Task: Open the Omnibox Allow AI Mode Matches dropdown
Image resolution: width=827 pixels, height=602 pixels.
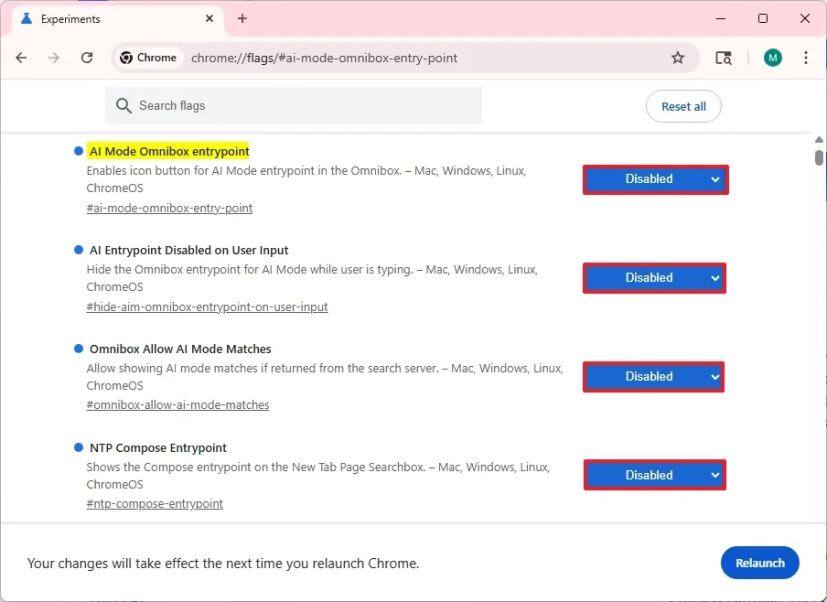Action: pyautogui.click(x=652, y=376)
